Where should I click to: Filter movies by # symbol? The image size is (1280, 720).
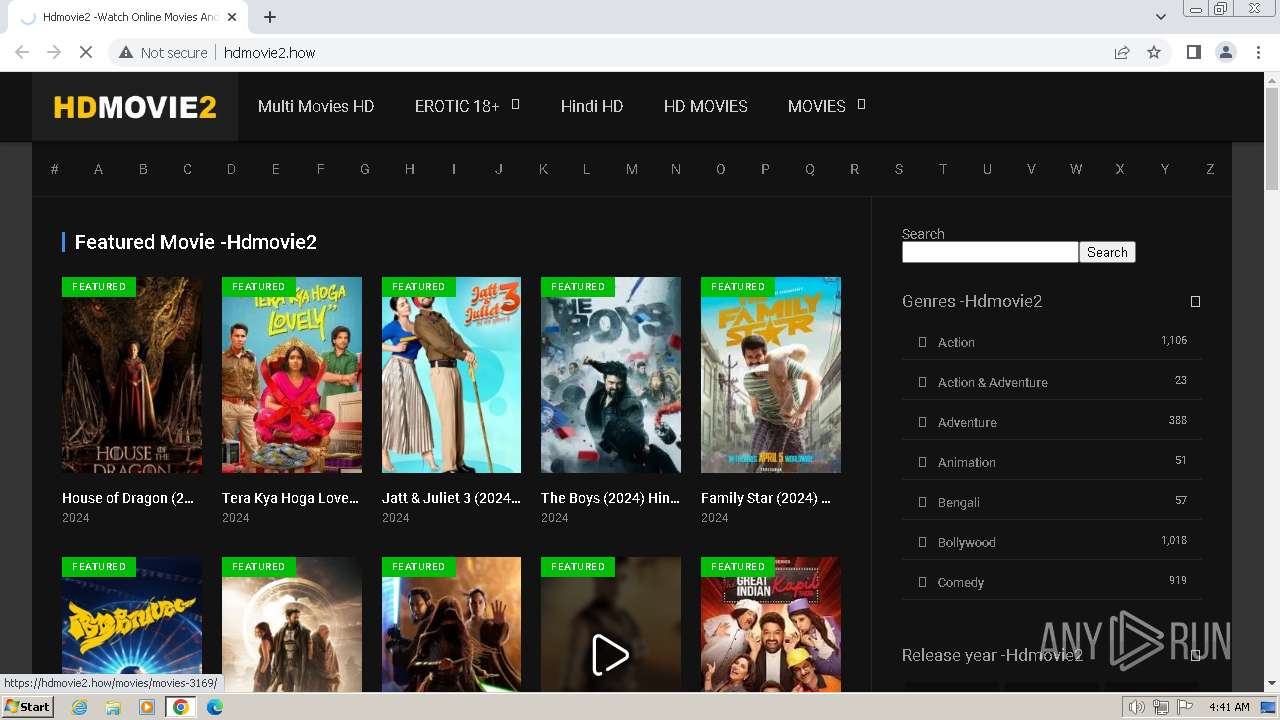54,169
